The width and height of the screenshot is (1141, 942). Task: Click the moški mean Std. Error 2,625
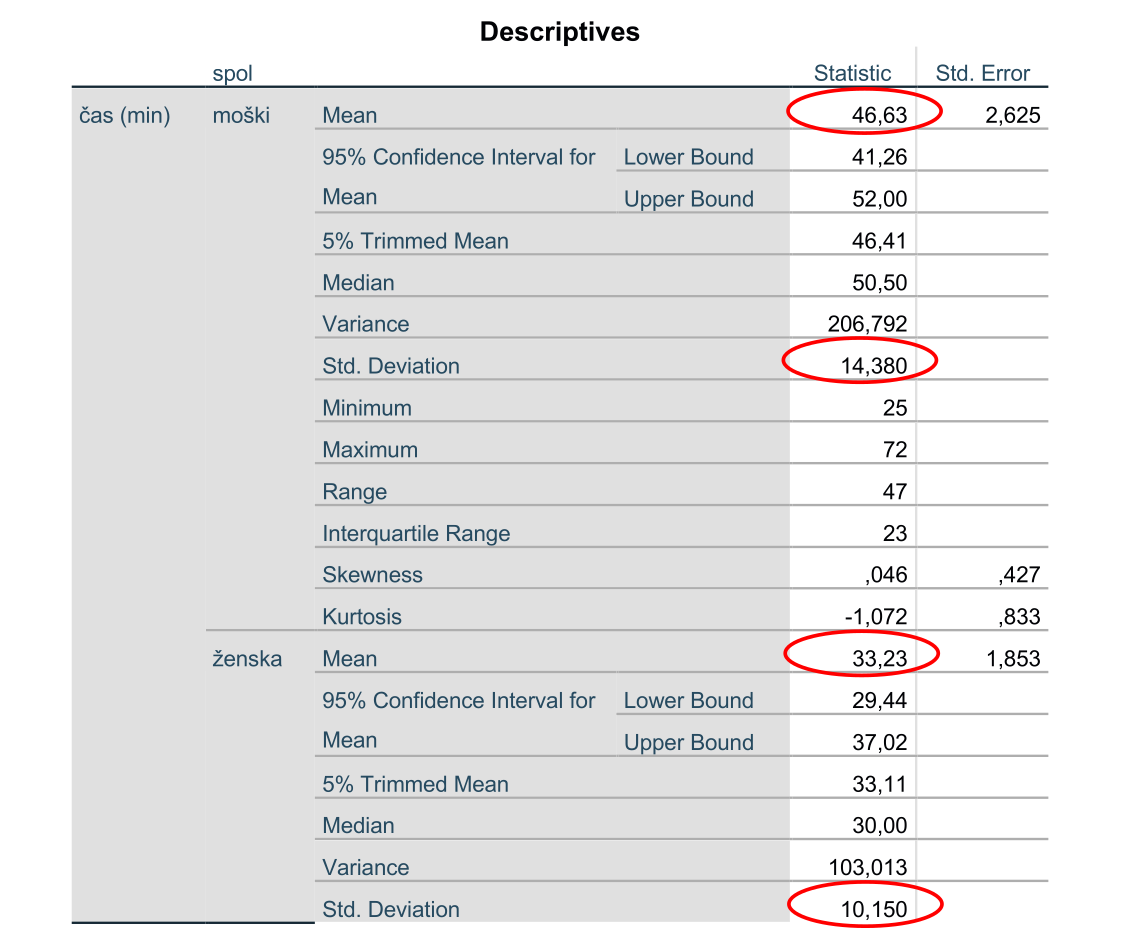coord(1013,115)
